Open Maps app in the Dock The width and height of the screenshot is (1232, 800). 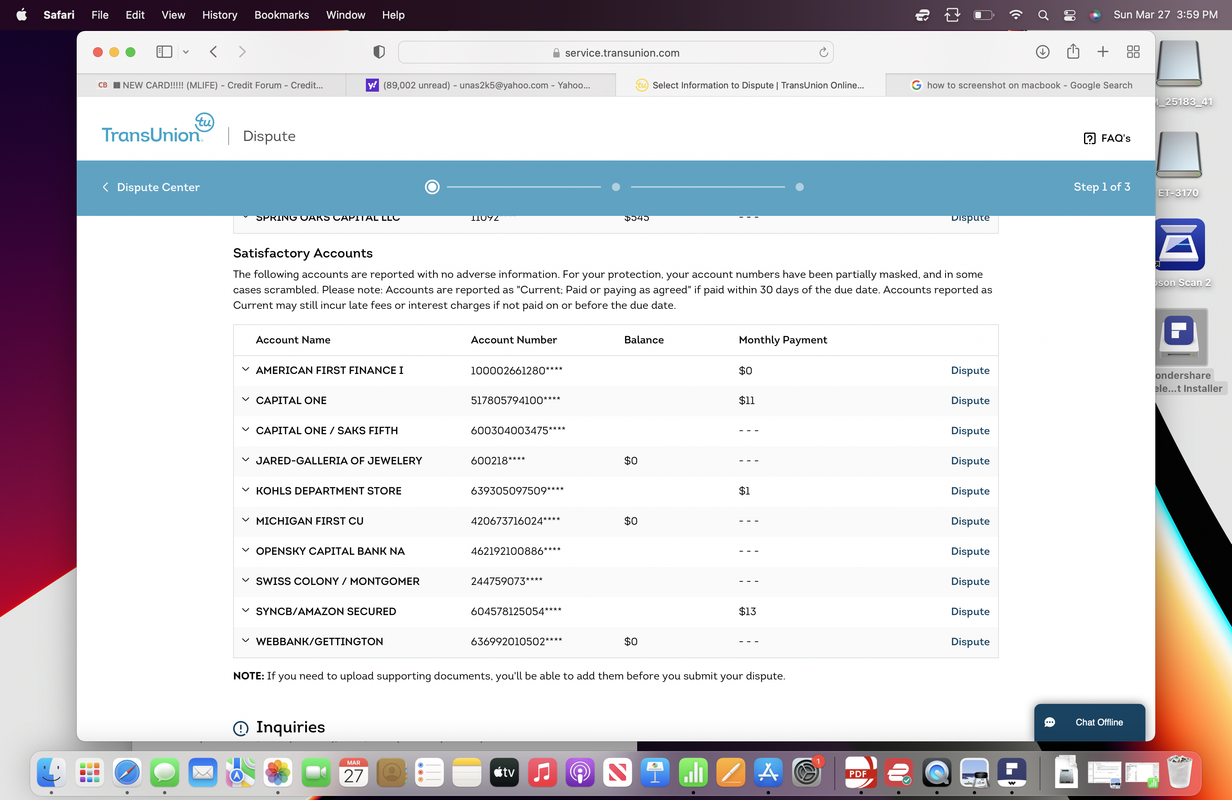coord(240,772)
